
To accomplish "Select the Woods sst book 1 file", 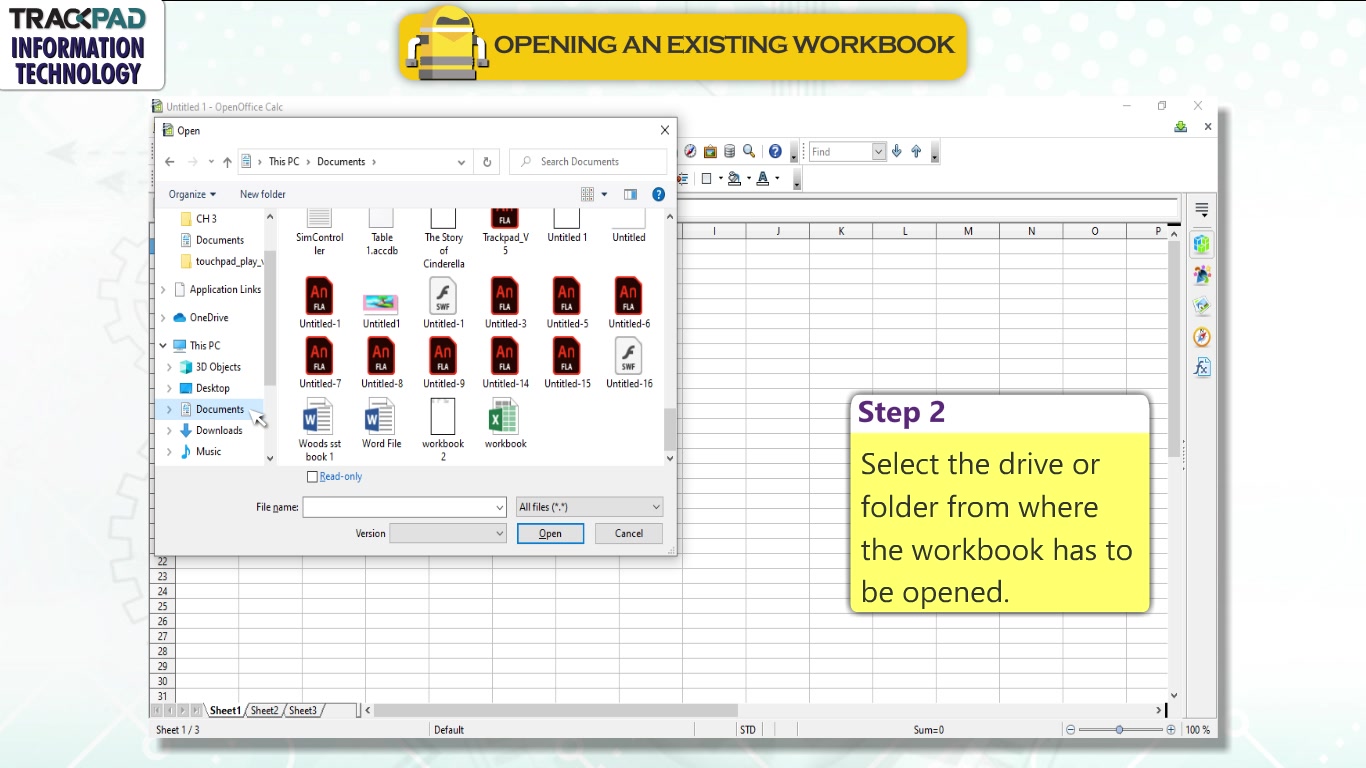I will point(320,430).
